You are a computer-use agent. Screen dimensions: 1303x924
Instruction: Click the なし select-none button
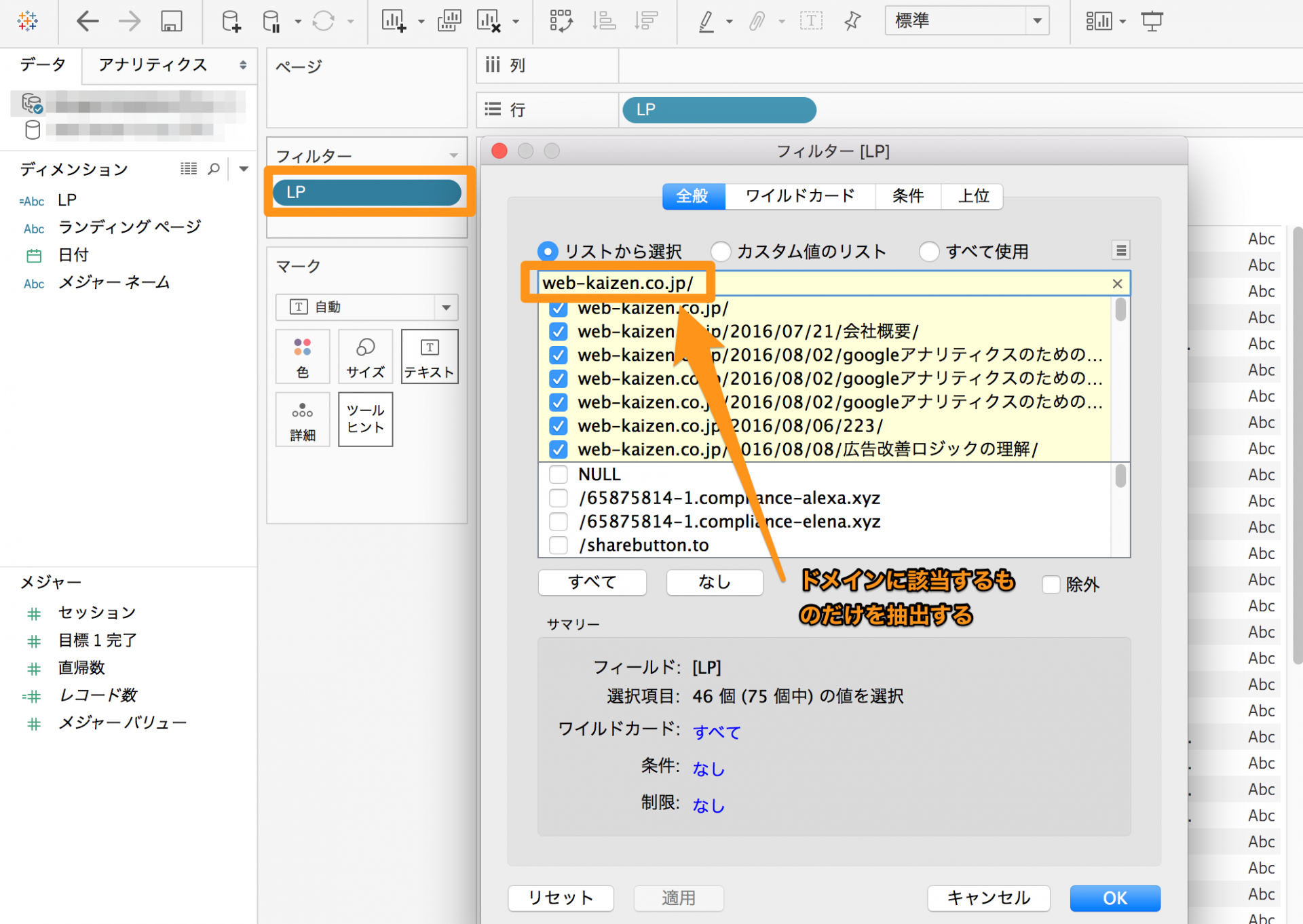[715, 582]
